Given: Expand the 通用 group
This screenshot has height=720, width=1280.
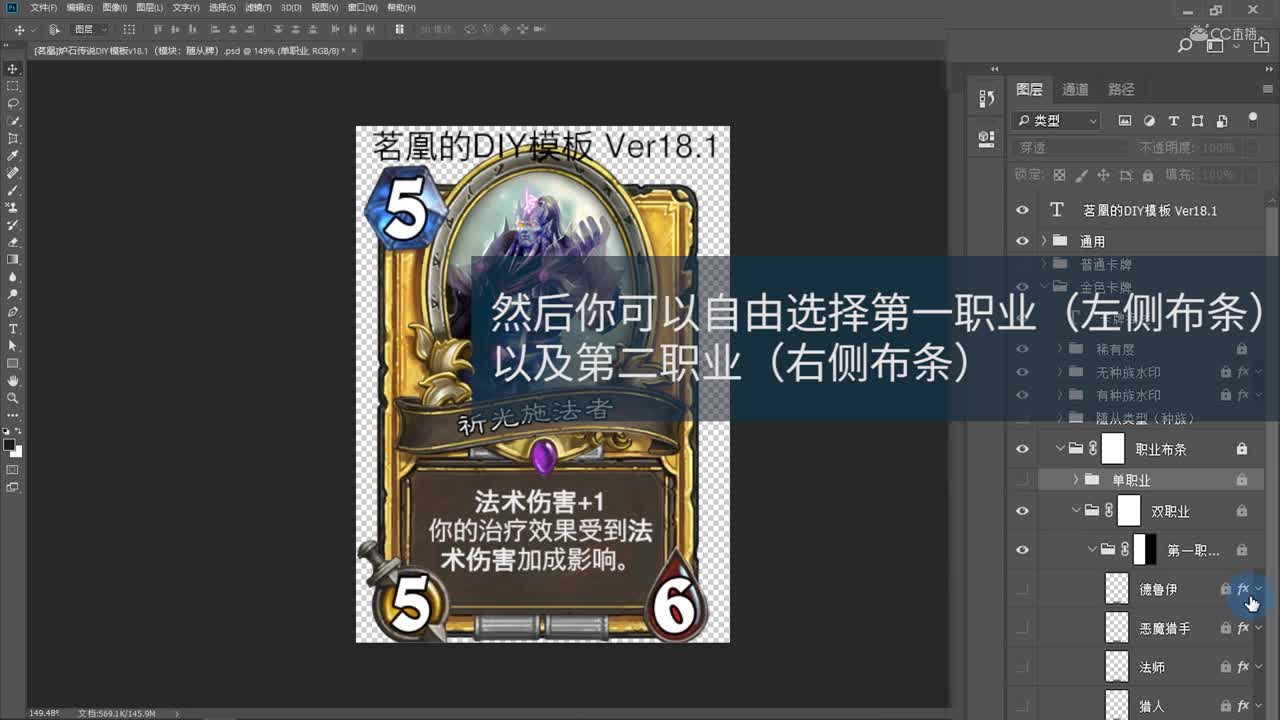Looking at the screenshot, I should coord(1043,241).
